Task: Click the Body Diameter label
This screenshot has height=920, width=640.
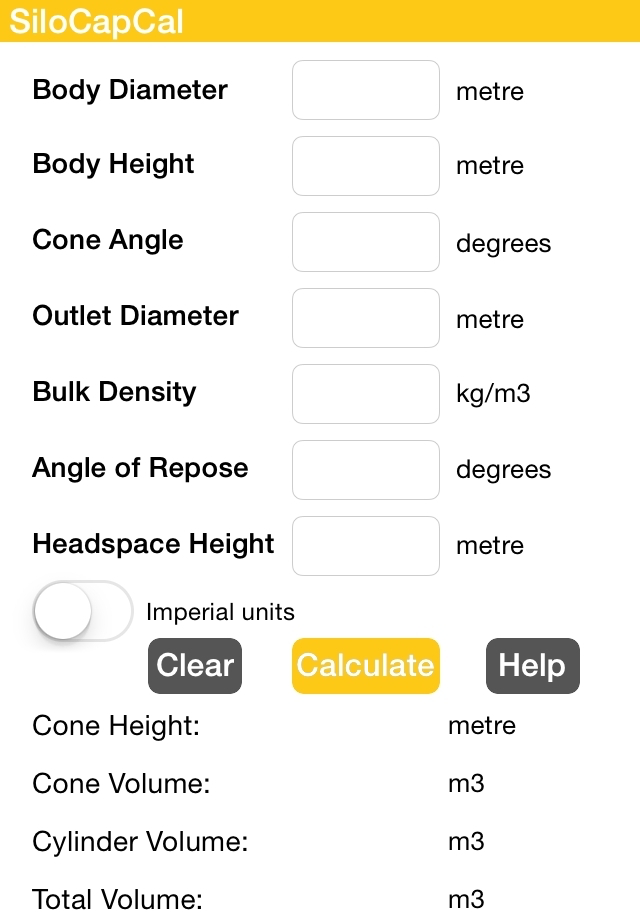Action: click(x=130, y=90)
